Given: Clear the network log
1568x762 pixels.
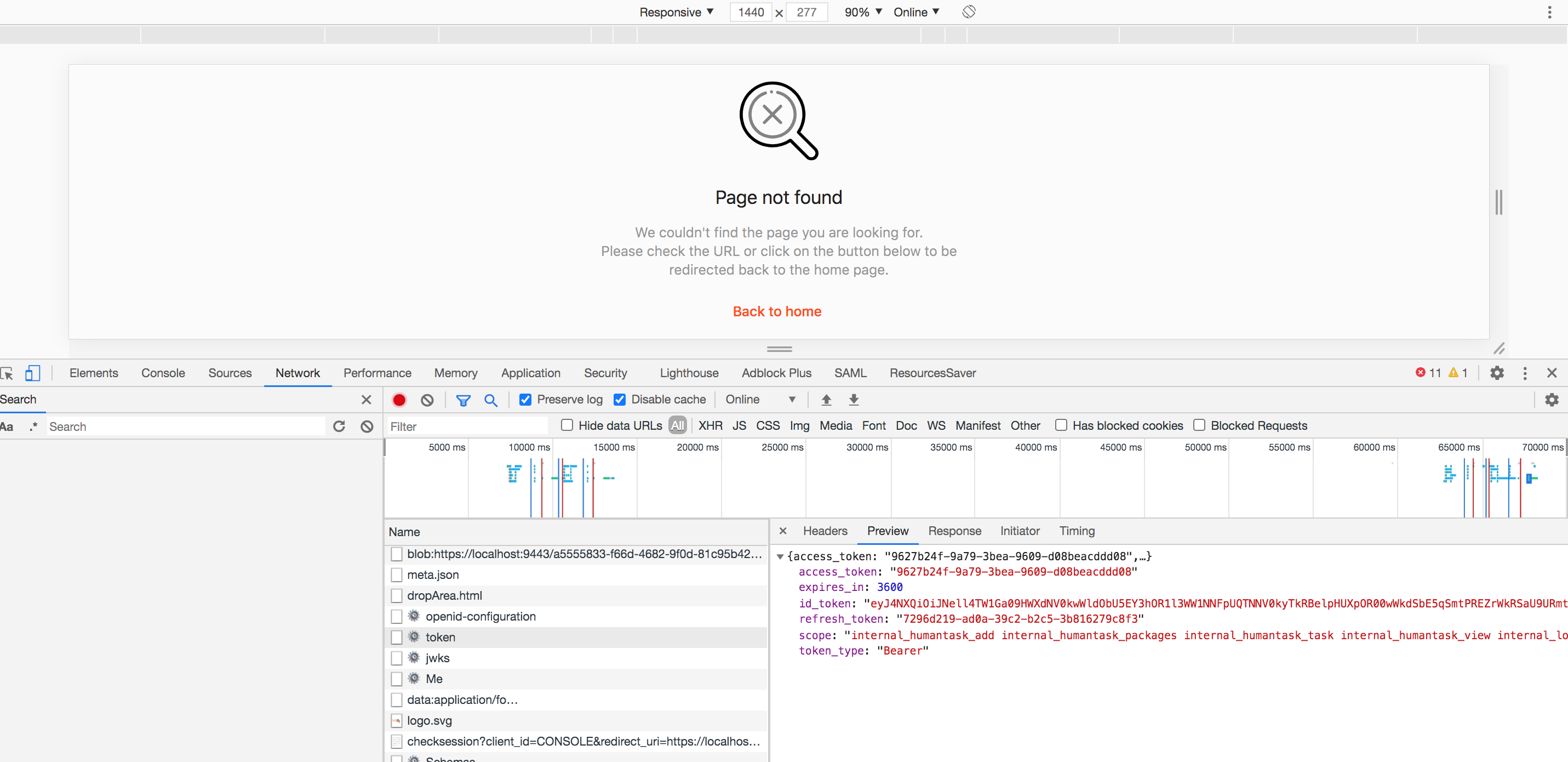Looking at the screenshot, I should pyautogui.click(x=427, y=400).
